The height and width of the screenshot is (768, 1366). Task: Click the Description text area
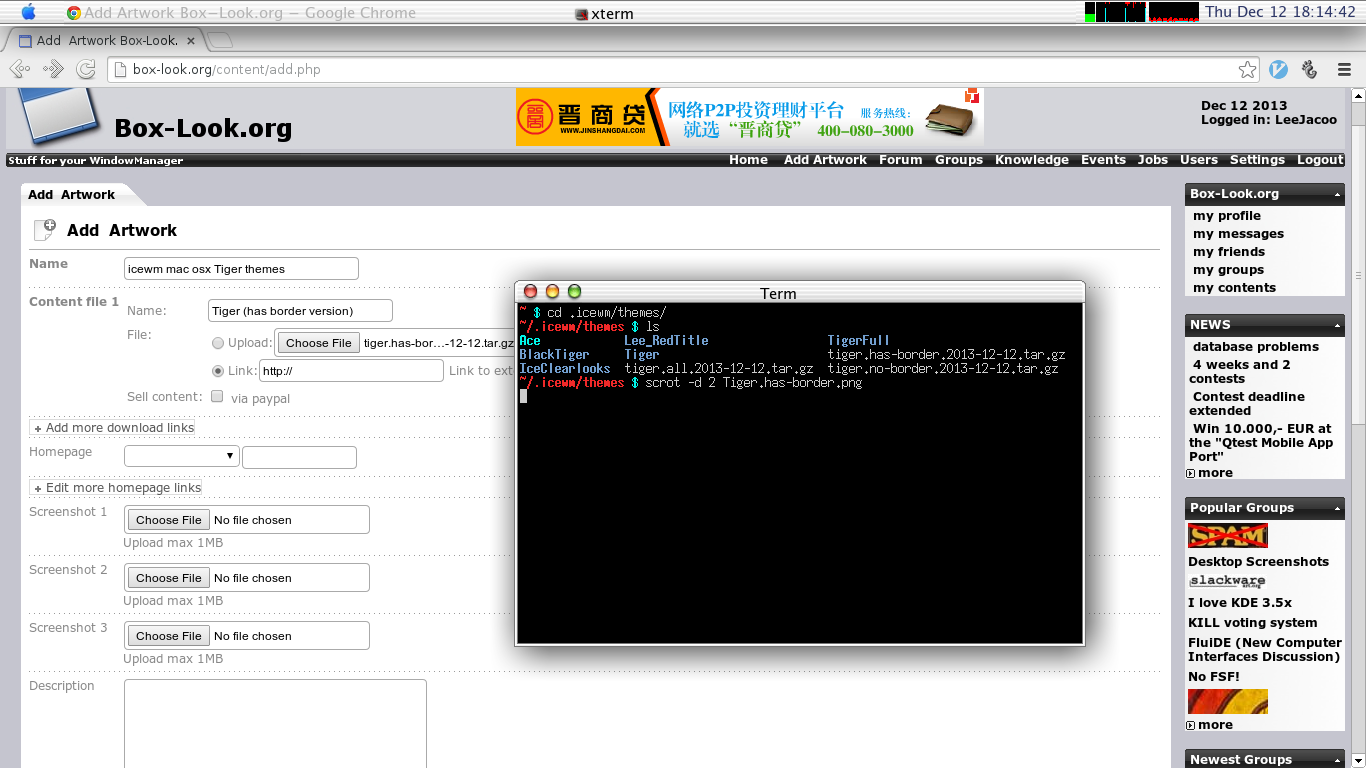pyautogui.click(x=275, y=724)
